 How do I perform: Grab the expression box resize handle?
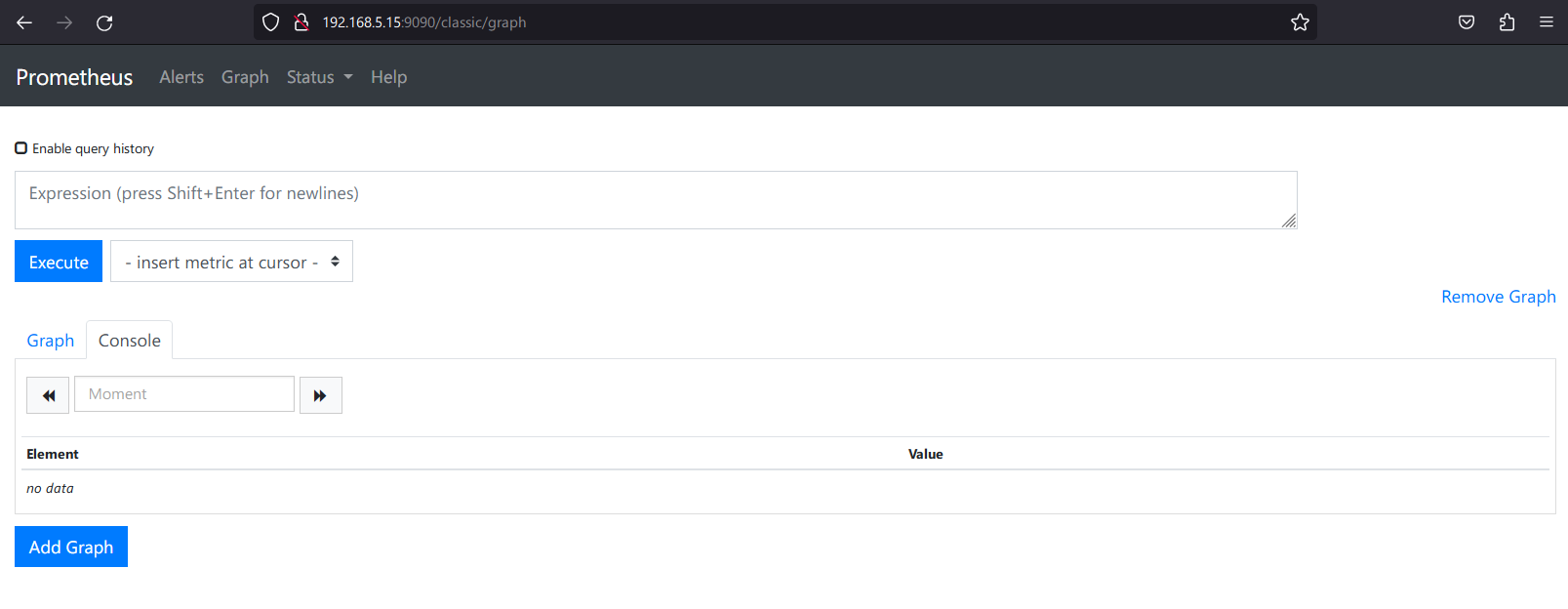pyautogui.click(x=1289, y=221)
